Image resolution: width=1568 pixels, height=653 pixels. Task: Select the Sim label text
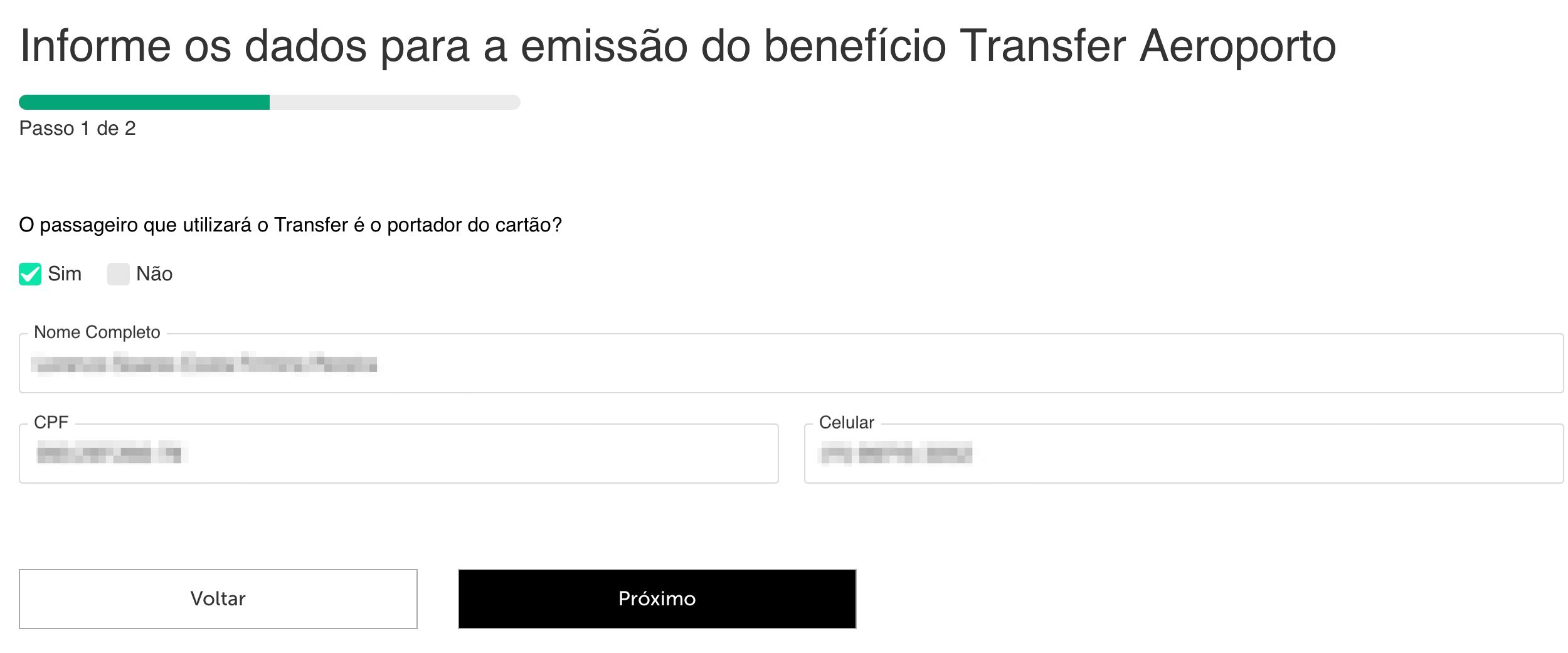pyautogui.click(x=65, y=274)
